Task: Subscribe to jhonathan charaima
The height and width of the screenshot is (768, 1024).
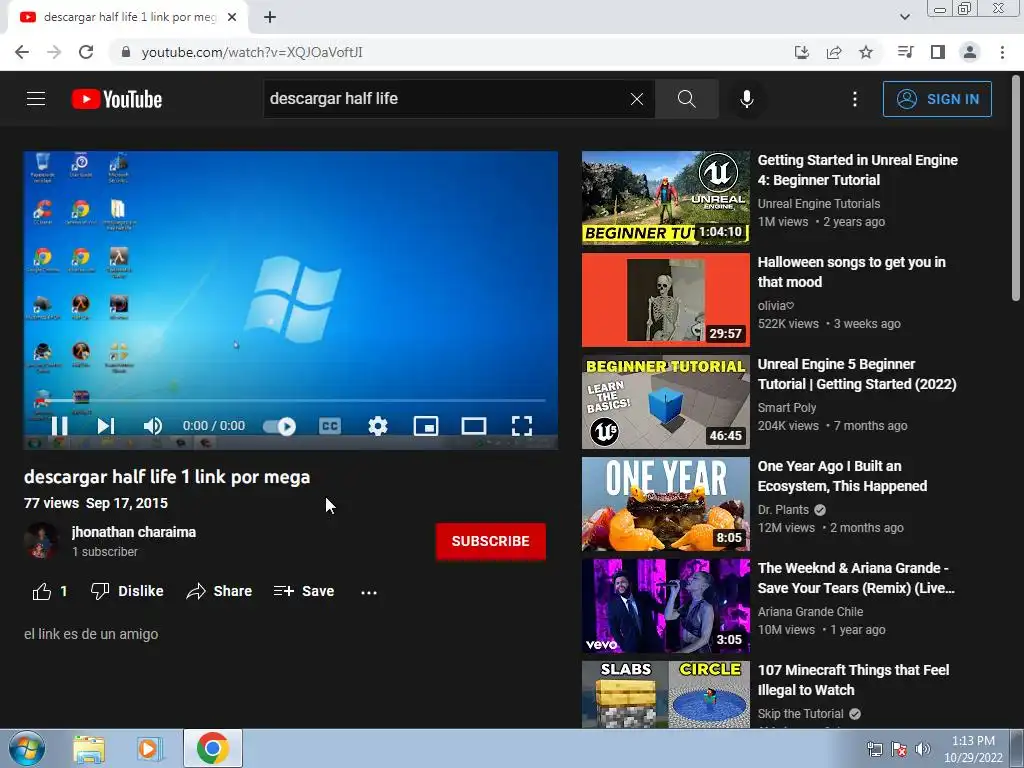Action: (x=490, y=541)
